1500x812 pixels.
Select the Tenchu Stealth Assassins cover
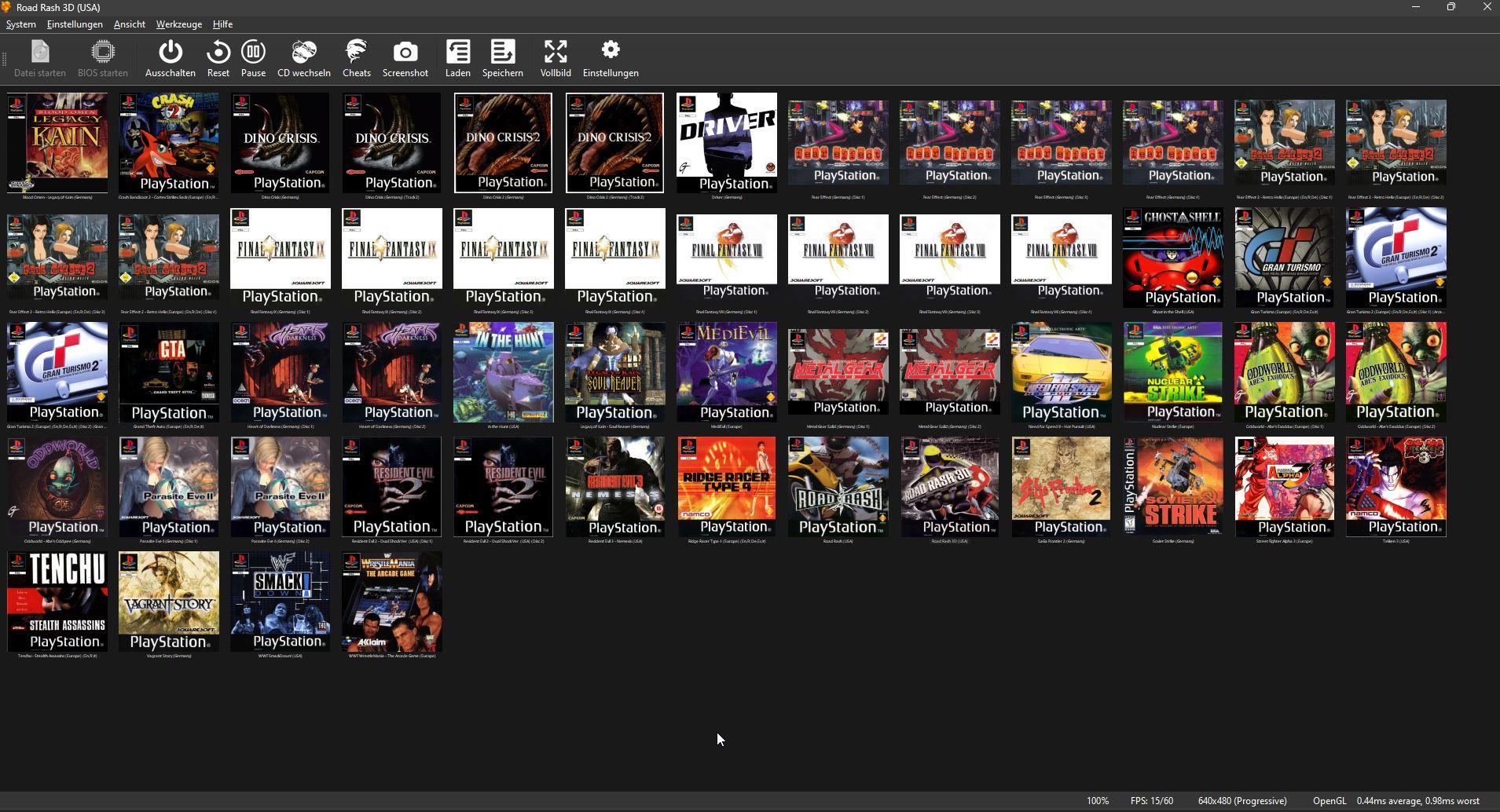pos(57,602)
